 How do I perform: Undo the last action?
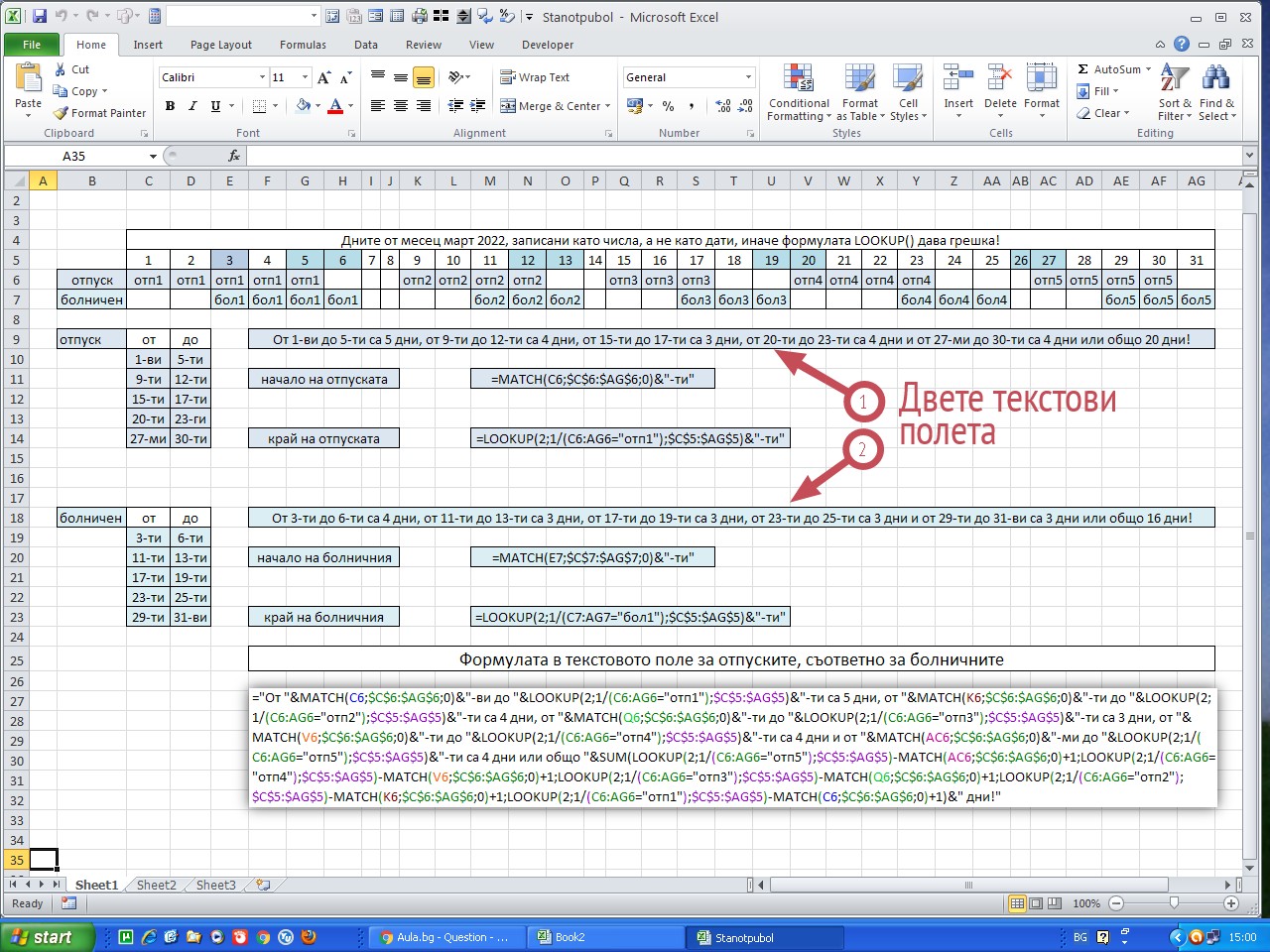point(62,16)
